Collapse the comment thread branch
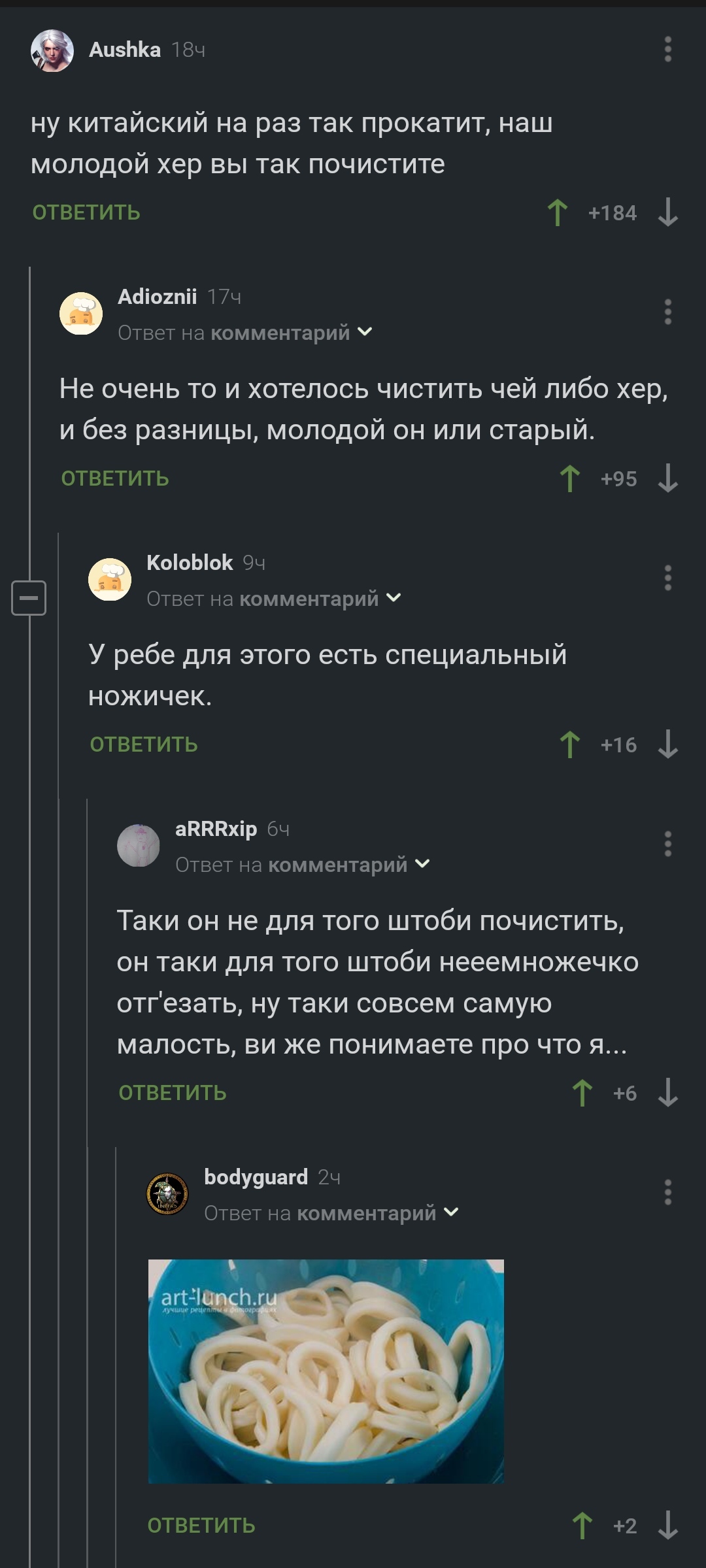The image size is (706, 1568). pos(29,598)
